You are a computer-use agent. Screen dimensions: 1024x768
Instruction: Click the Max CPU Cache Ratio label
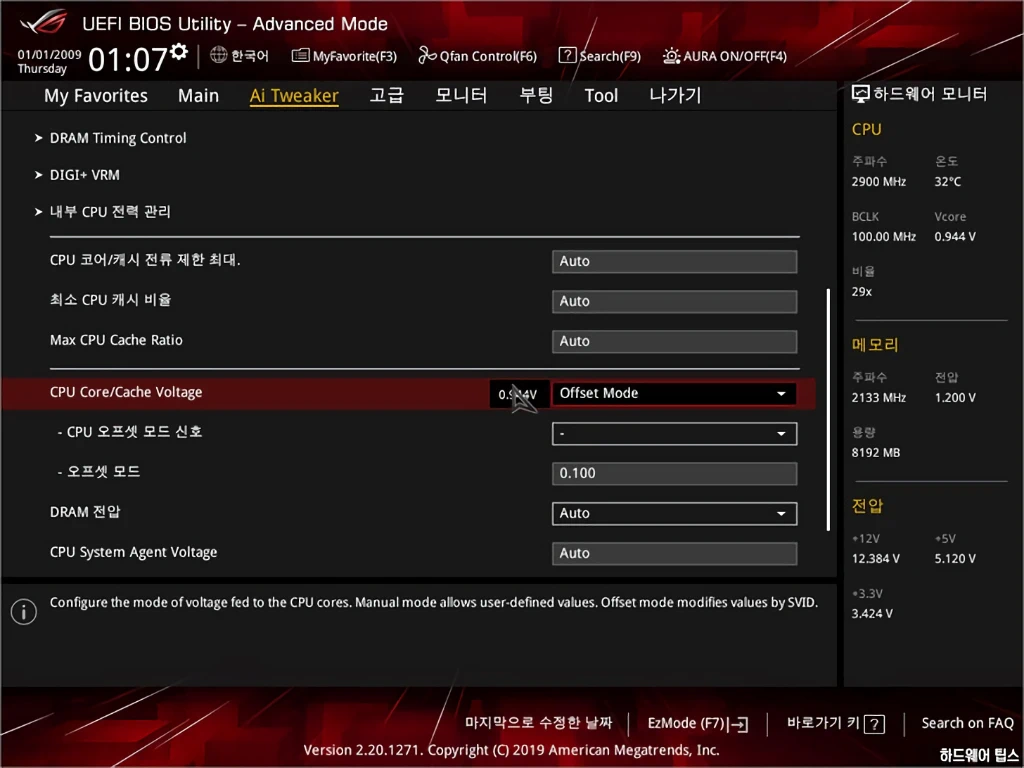[x=116, y=340]
